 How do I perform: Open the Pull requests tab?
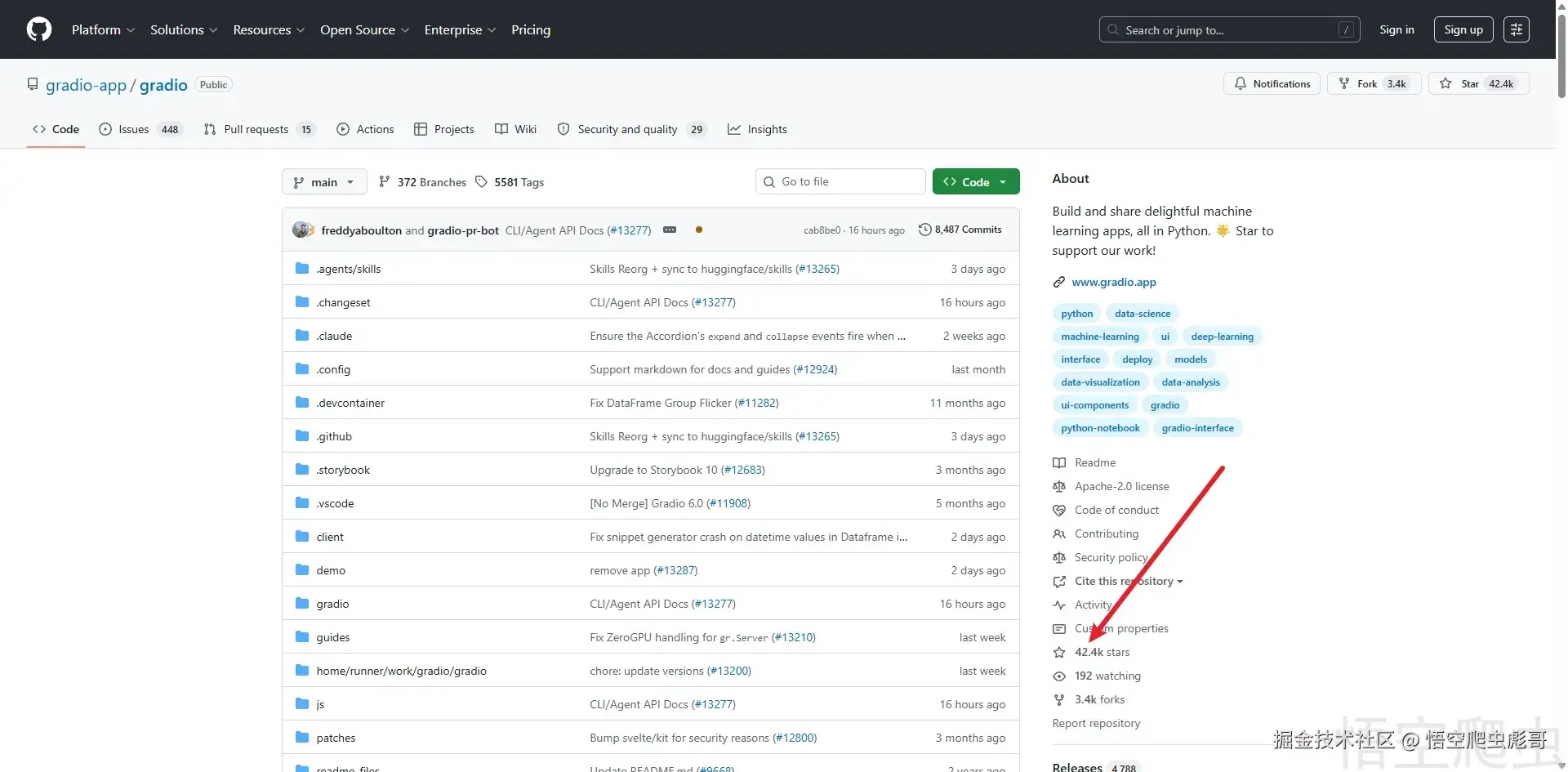(x=259, y=129)
